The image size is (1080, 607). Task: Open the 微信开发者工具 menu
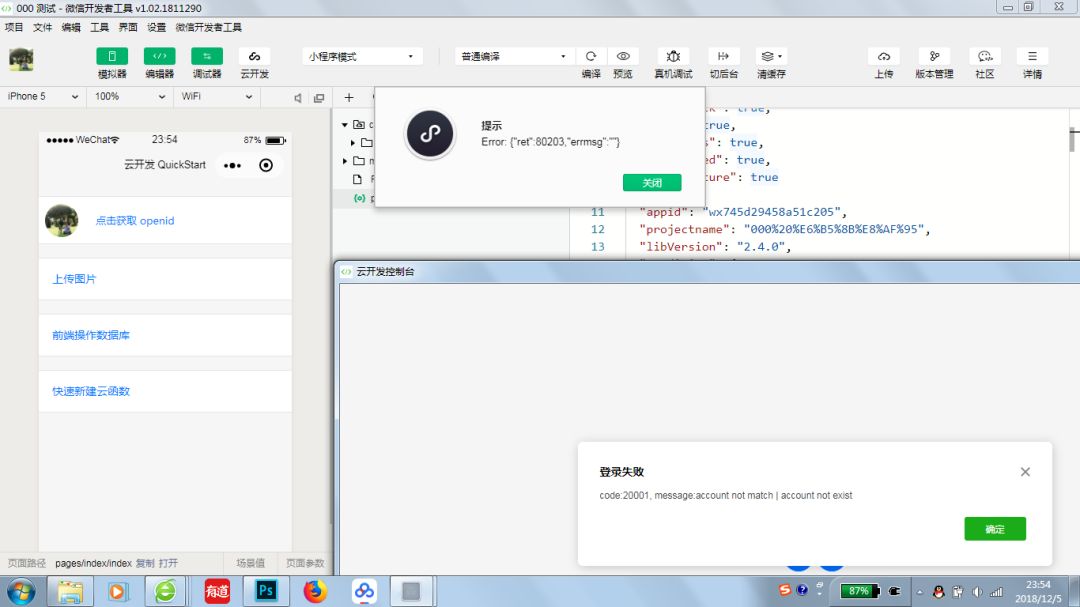click(209, 28)
